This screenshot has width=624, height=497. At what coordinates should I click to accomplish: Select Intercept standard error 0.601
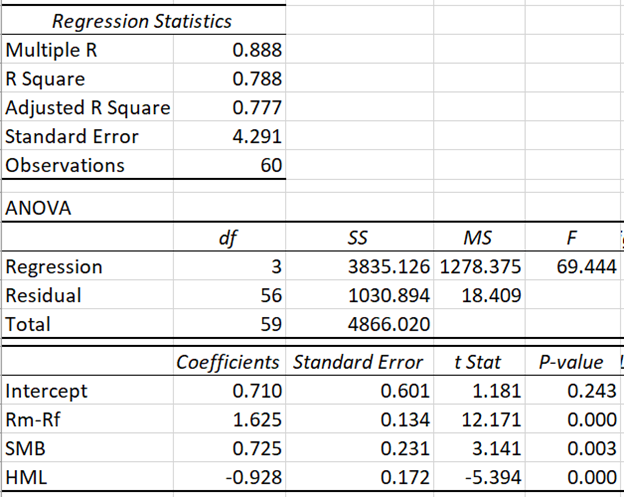[405, 391]
